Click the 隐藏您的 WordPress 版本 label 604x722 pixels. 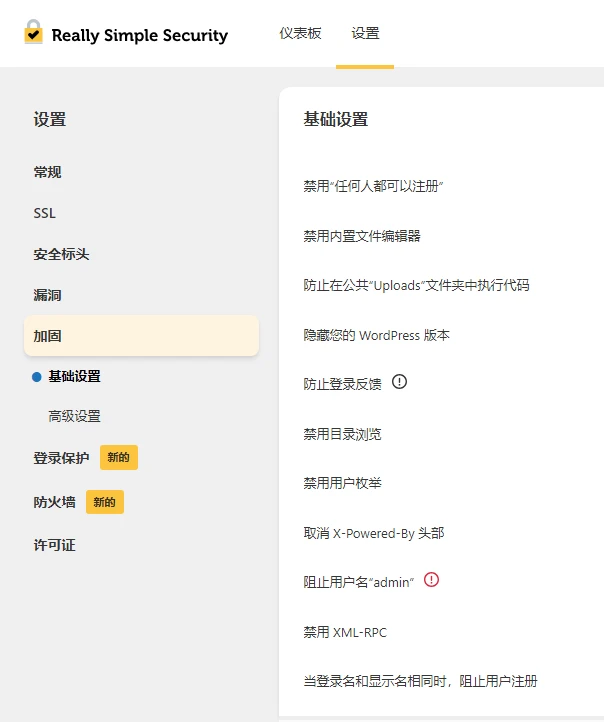377,335
